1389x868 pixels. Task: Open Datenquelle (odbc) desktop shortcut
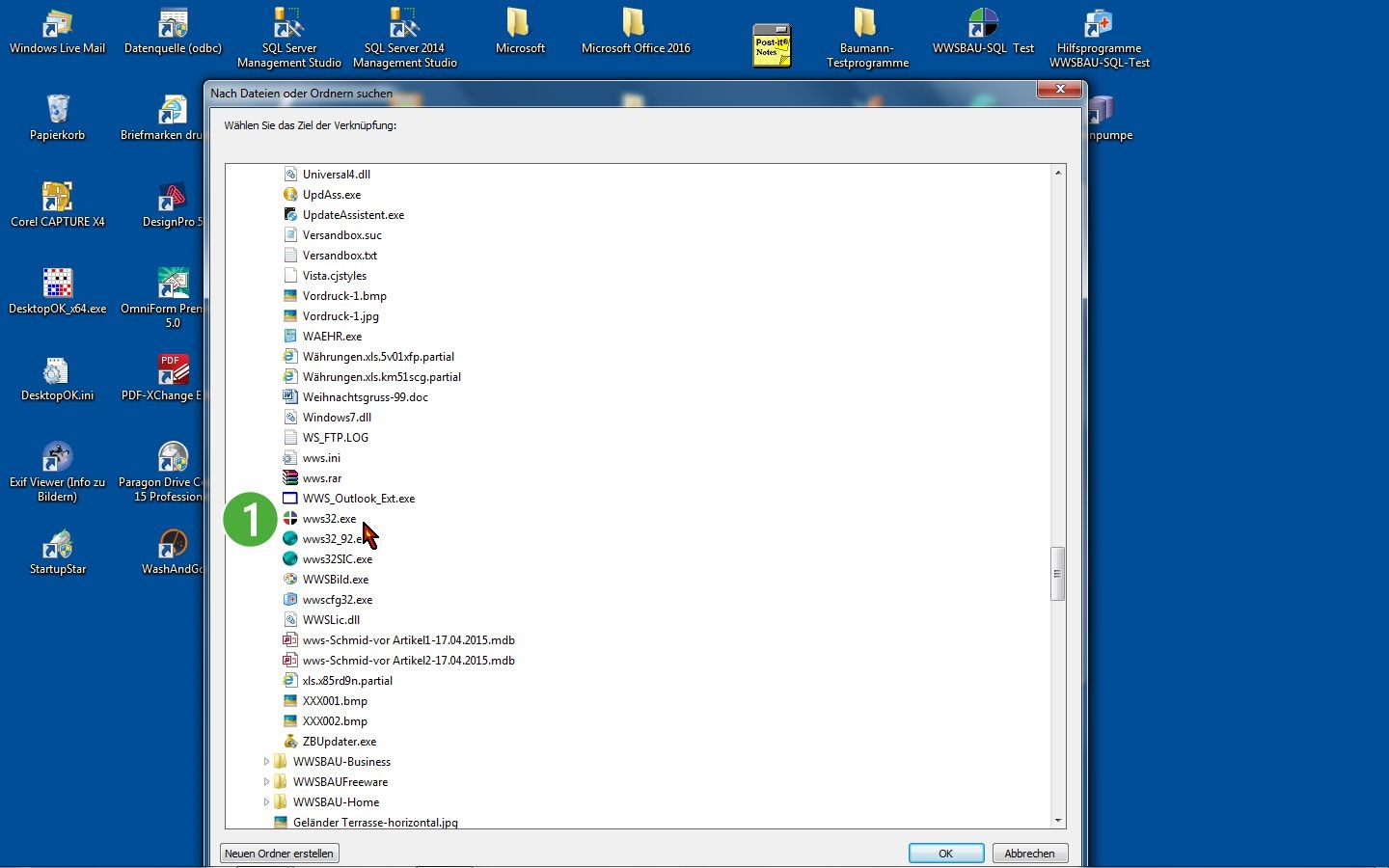(x=174, y=32)
